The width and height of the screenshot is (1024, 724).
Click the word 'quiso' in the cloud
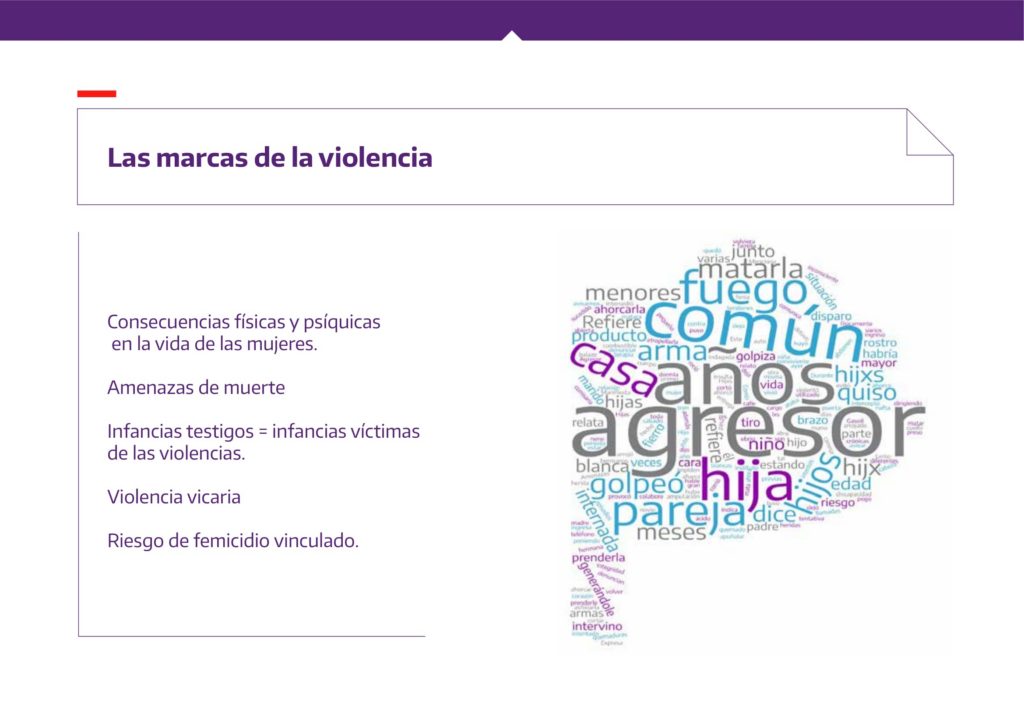[x=866, y=394]
